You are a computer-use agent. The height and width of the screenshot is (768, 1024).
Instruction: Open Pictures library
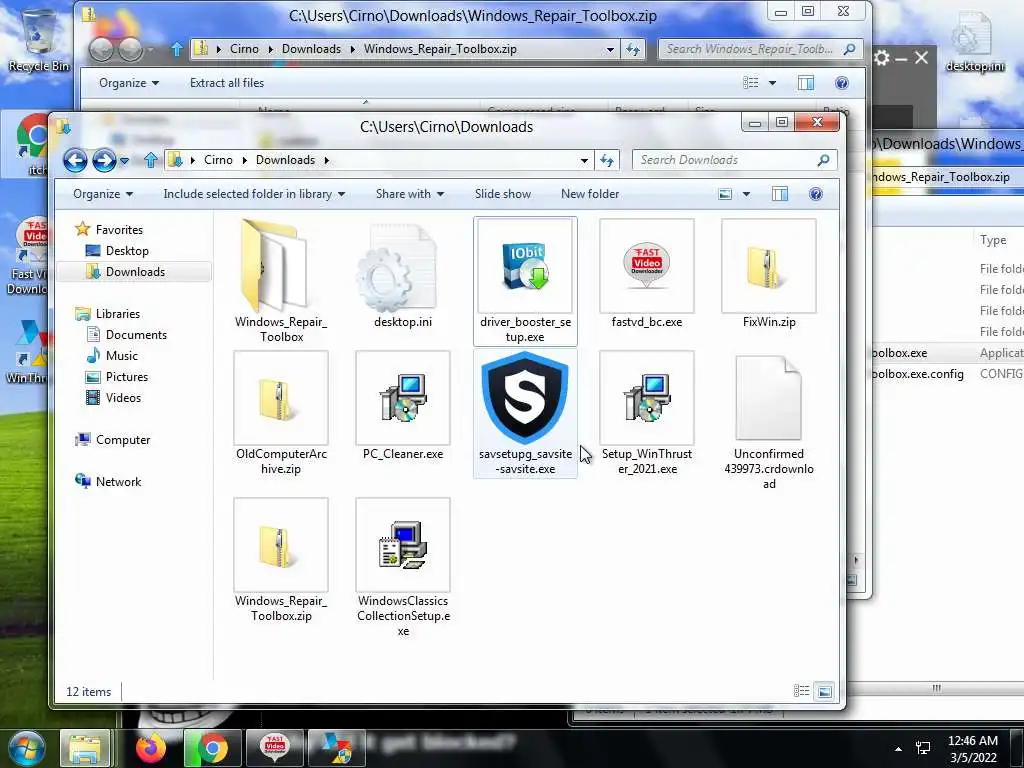pos(127,377)
